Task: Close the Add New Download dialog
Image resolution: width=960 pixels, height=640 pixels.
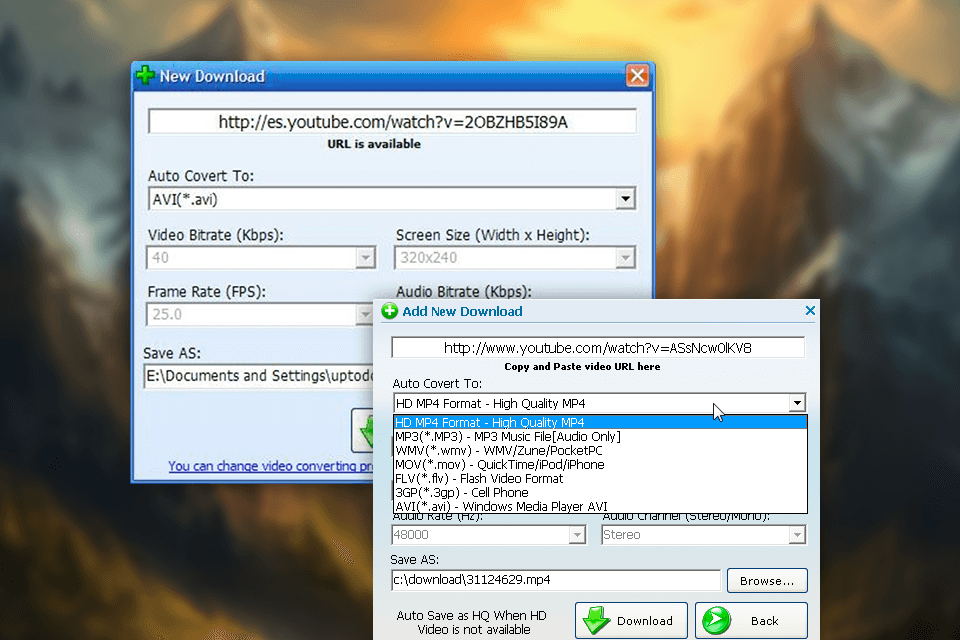Action: (x=810, y=311)
